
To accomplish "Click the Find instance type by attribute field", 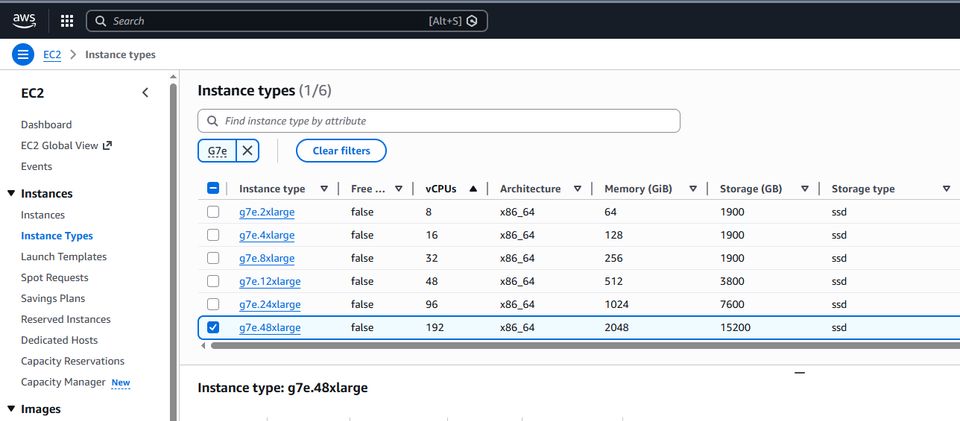I will click(x=440, y=121).
